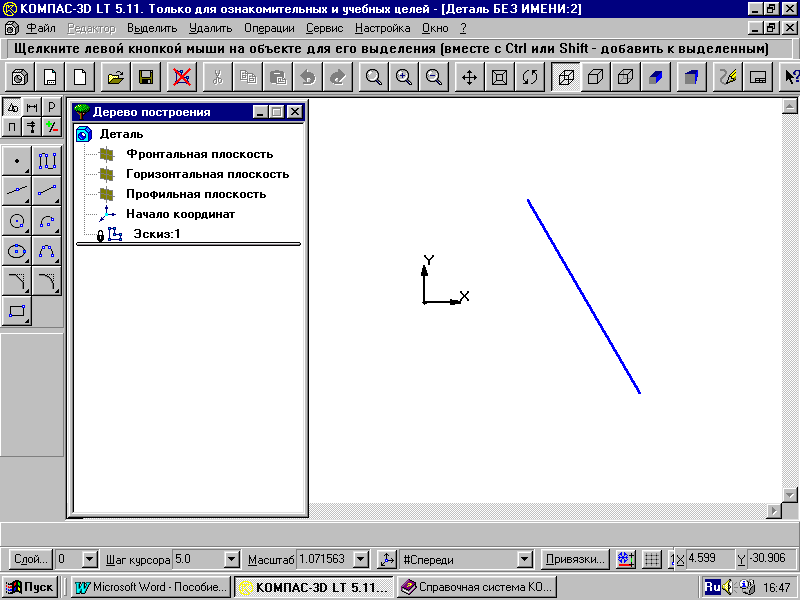
Task: Enable hidden lines removed display mode
Action: coord(596,77)
